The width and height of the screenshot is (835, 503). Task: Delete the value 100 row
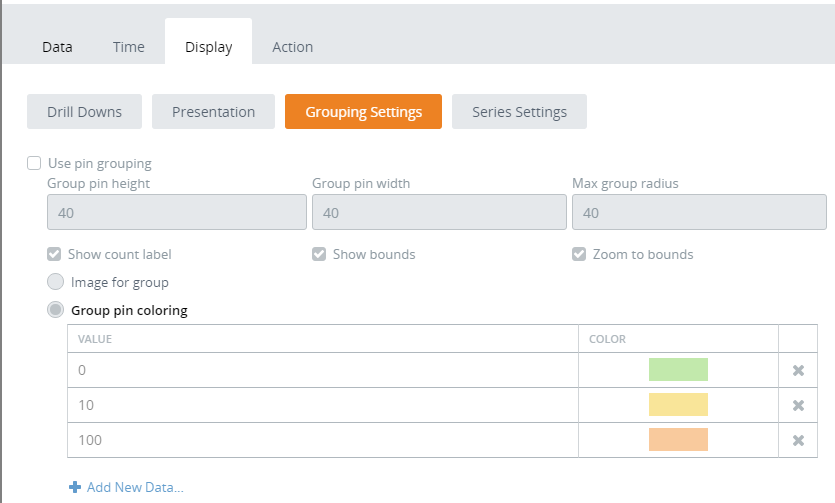click(x=798, y=440)
